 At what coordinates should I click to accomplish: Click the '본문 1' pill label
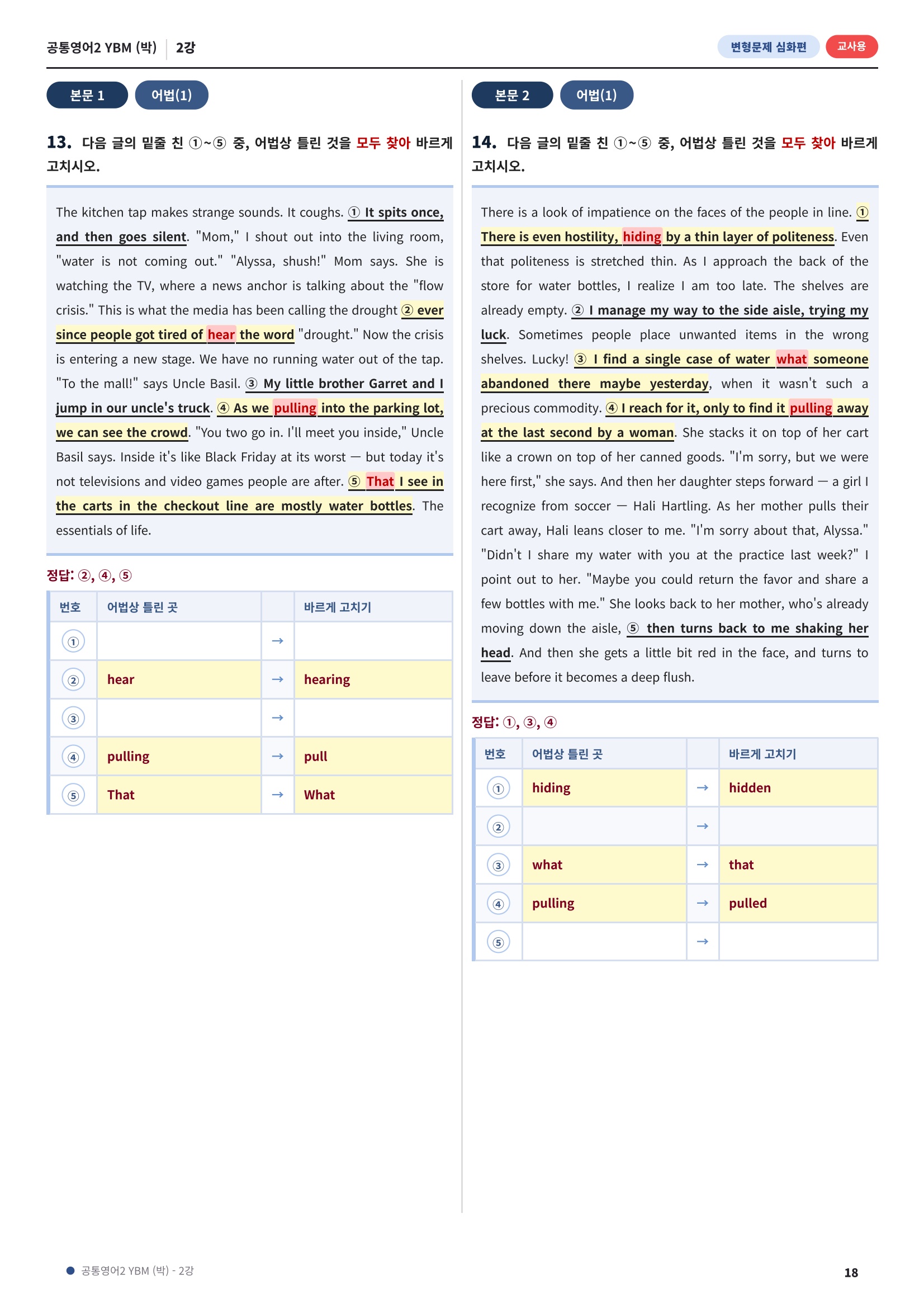click(87, 95)
